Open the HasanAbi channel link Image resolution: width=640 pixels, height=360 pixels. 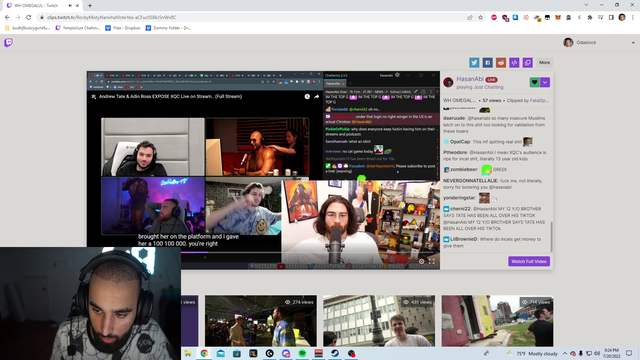(470, 79)
